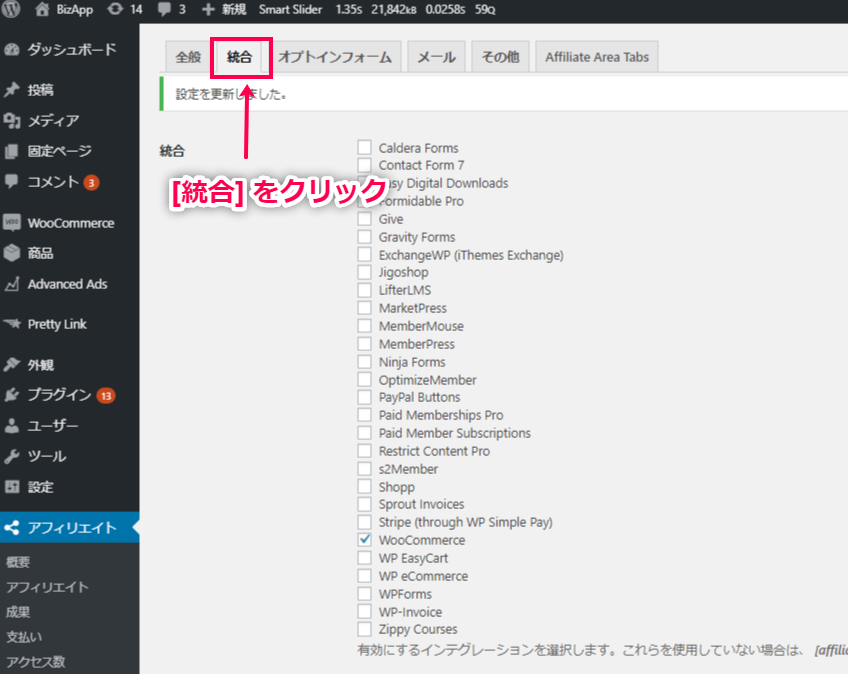Click the 外観 paintbrush icon
This screenshot has width=848, height=674.
[x=12, y=365]
